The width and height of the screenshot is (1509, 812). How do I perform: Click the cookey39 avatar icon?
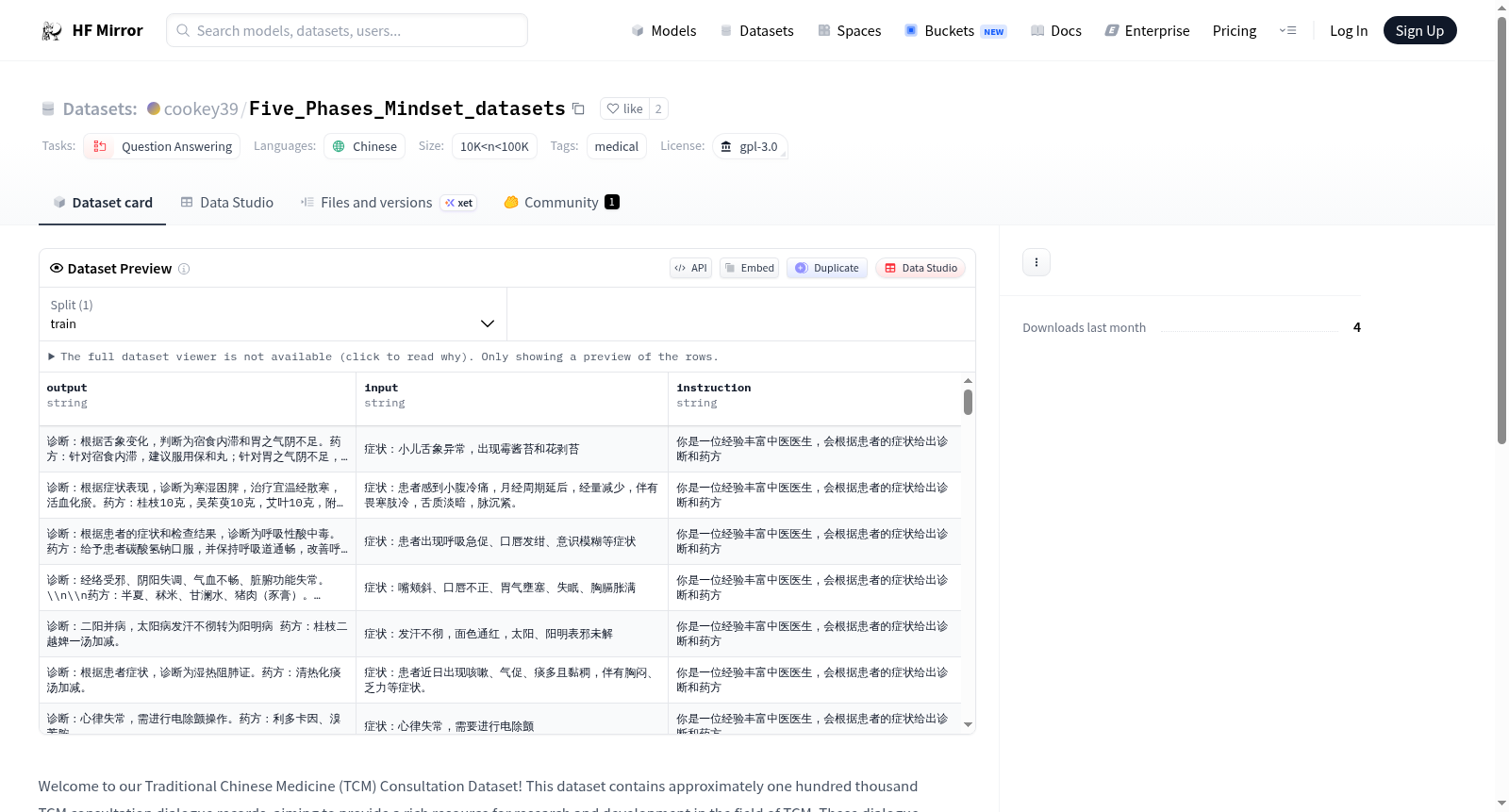pyautogui.click(x=154, y=108)
